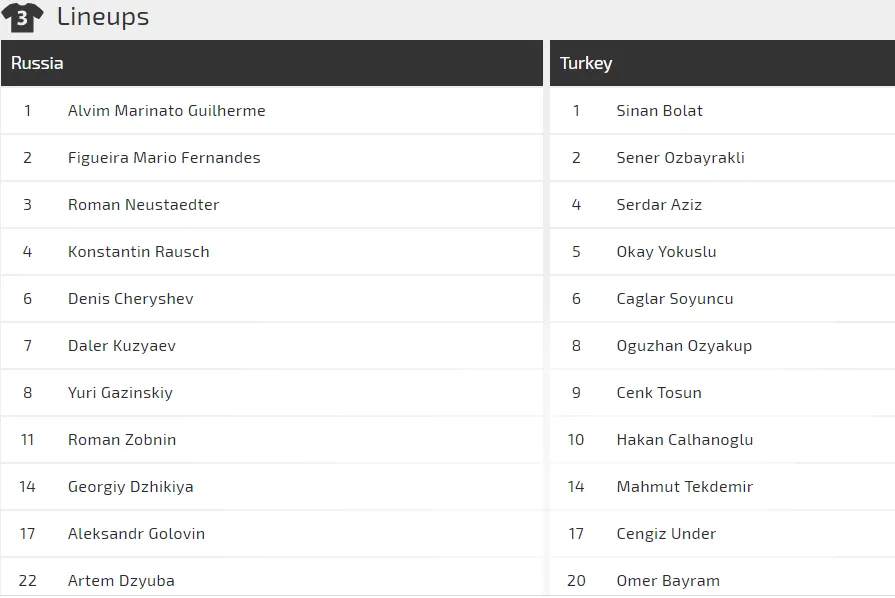Open Roman Neustaedter's profile
The width and height of the screenshot is (895, 598).
click(143, 205)
